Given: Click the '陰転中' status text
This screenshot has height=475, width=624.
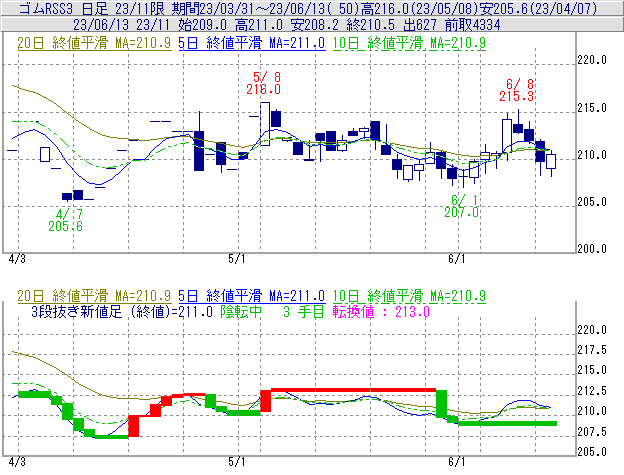Looking at the screenshot, I should (241, 311).
